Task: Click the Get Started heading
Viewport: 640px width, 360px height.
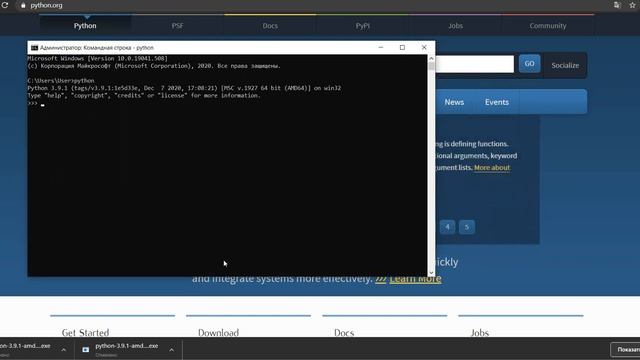Action: [x=85, y=333]
